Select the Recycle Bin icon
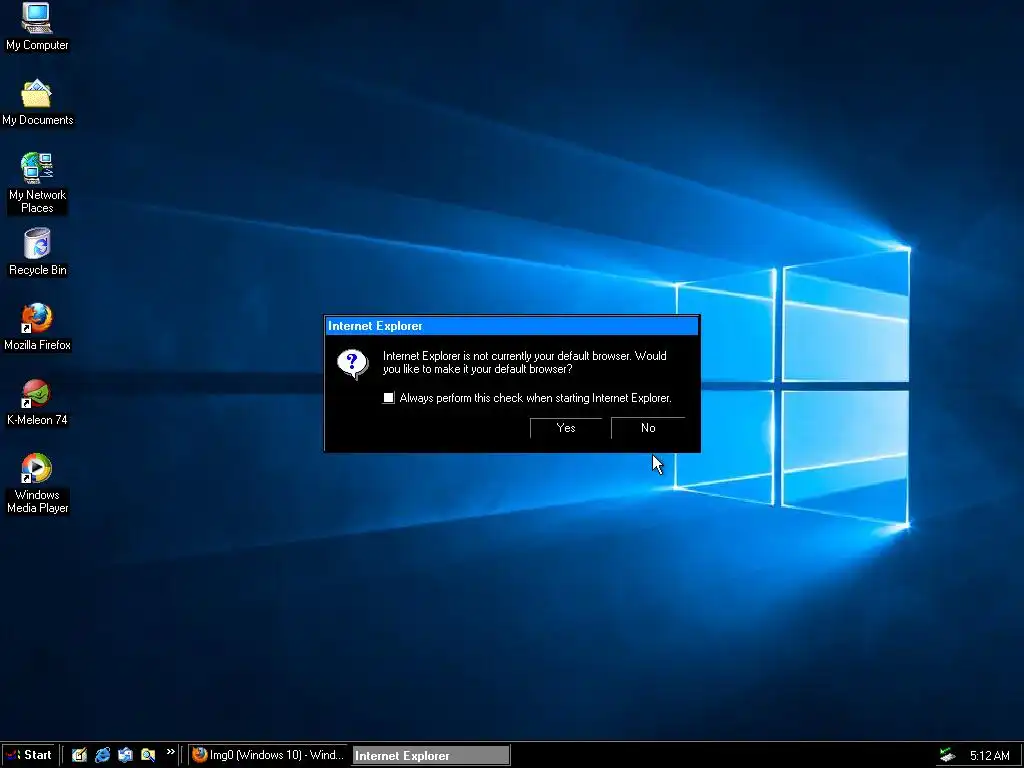Image resolution: width=1024 pixels, height=768 pixels. 37,252
